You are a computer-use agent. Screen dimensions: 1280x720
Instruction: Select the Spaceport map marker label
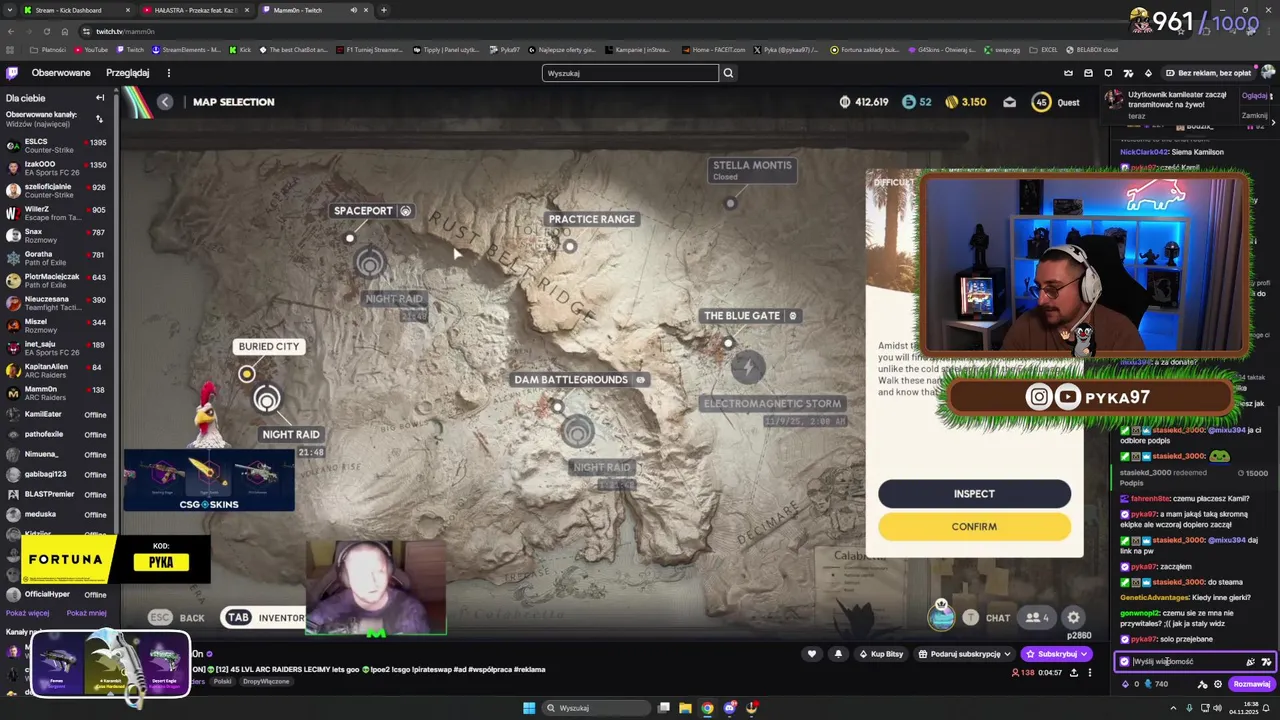click(x=373, y=211)
